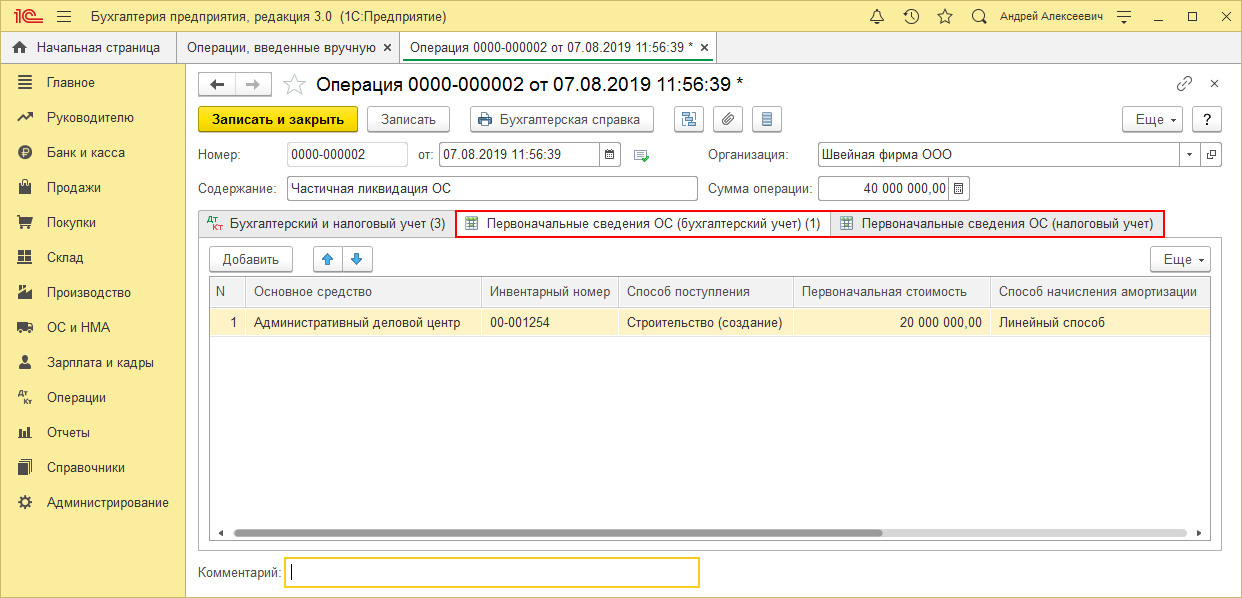Open the history clock icon

pyautogui.click(x=911, y=17)
